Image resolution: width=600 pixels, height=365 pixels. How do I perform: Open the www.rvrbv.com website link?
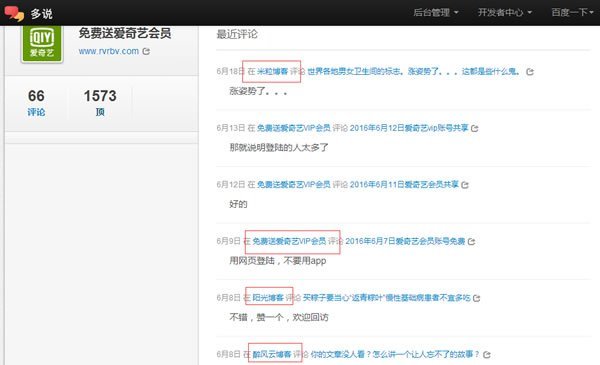tap(109, 51)
